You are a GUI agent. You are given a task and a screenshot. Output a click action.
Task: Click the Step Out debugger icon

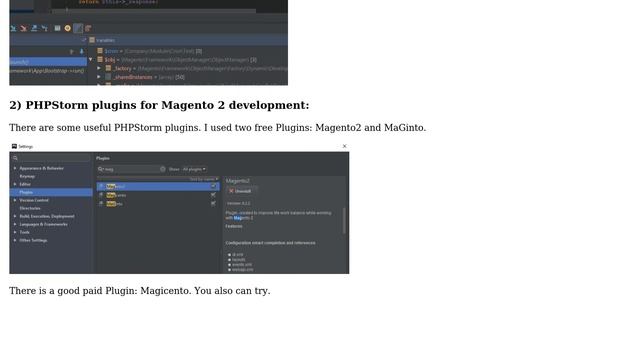[x=34, y=28]
